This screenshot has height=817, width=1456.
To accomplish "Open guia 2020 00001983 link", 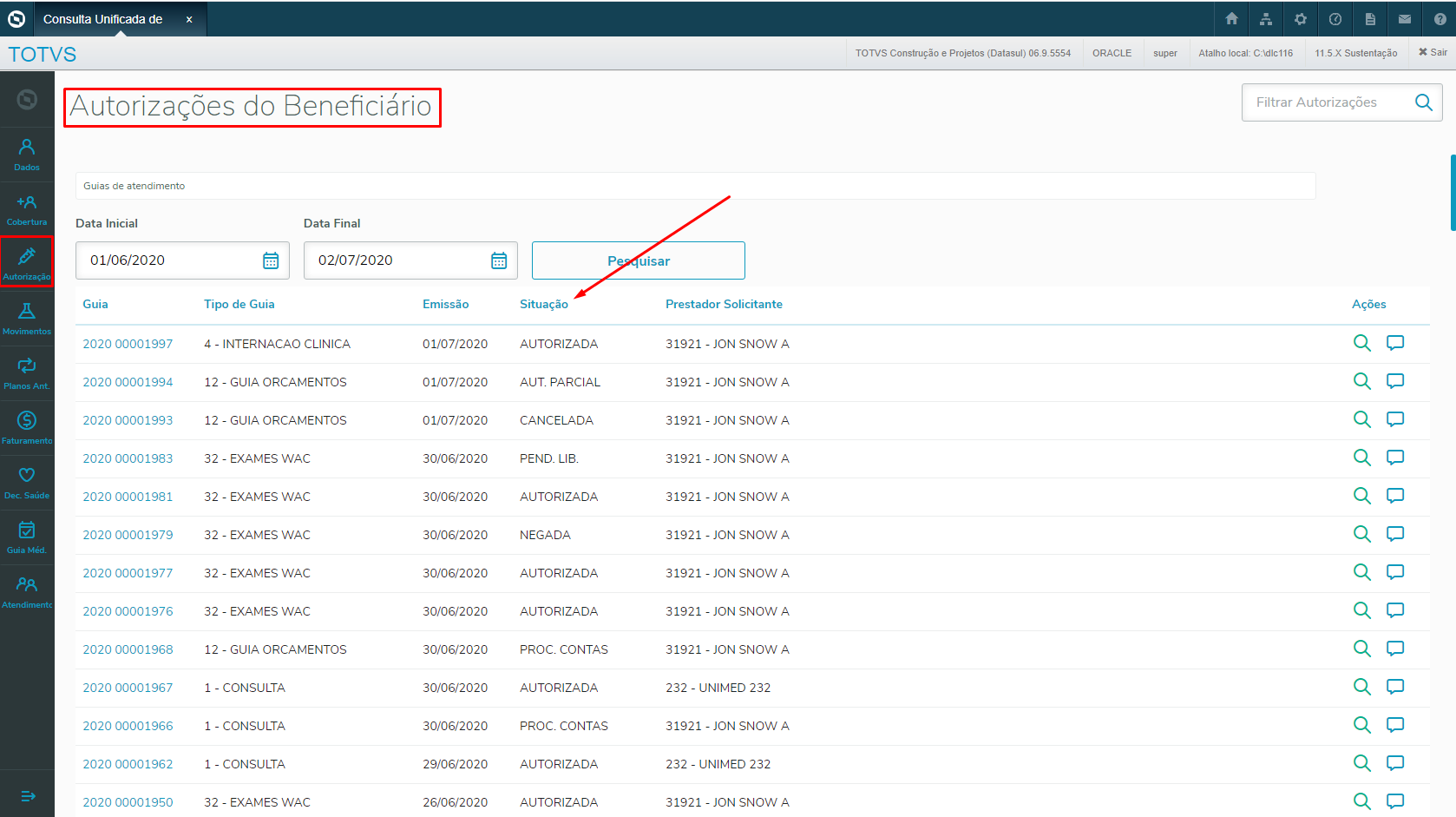I will click(x=128, y=458).
